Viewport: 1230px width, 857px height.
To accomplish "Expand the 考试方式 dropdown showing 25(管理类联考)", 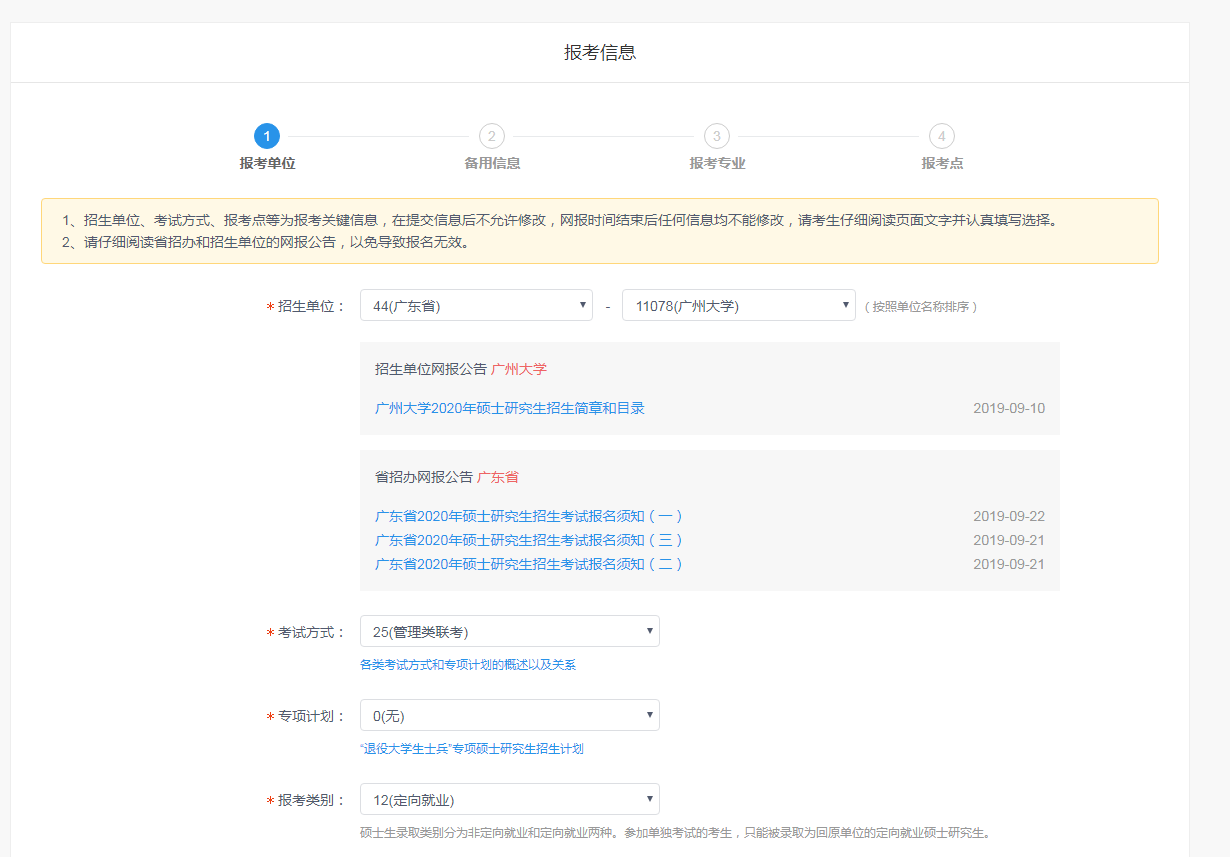I will click(x=510, y=630).
